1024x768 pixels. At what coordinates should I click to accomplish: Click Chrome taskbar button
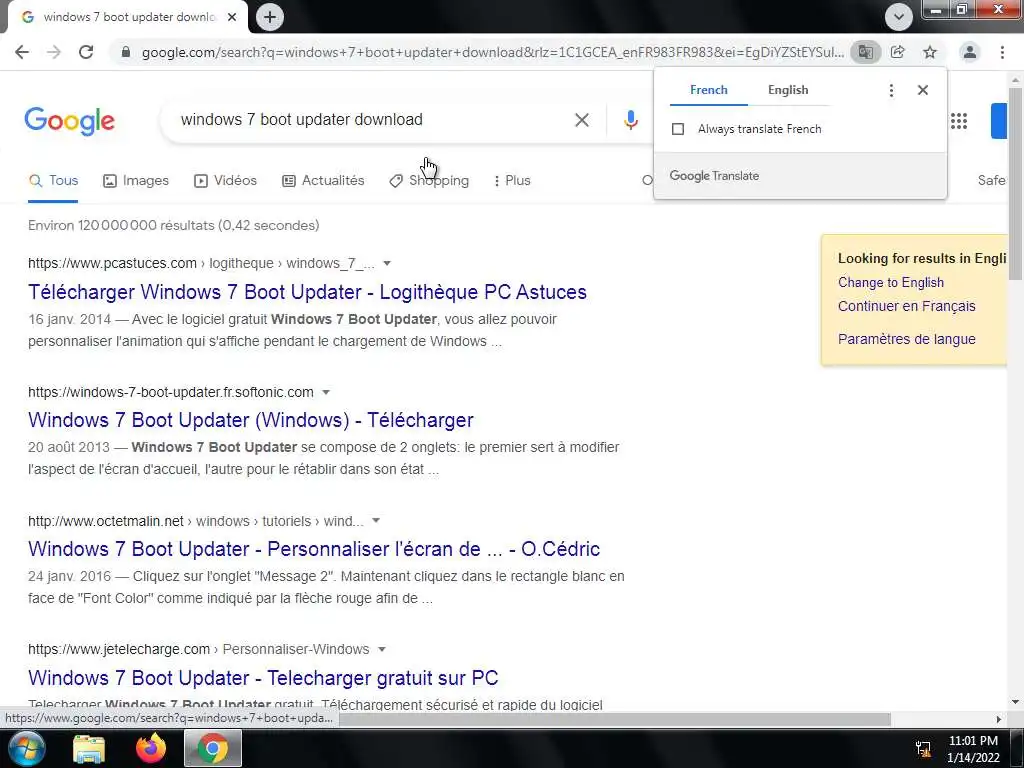213,748
